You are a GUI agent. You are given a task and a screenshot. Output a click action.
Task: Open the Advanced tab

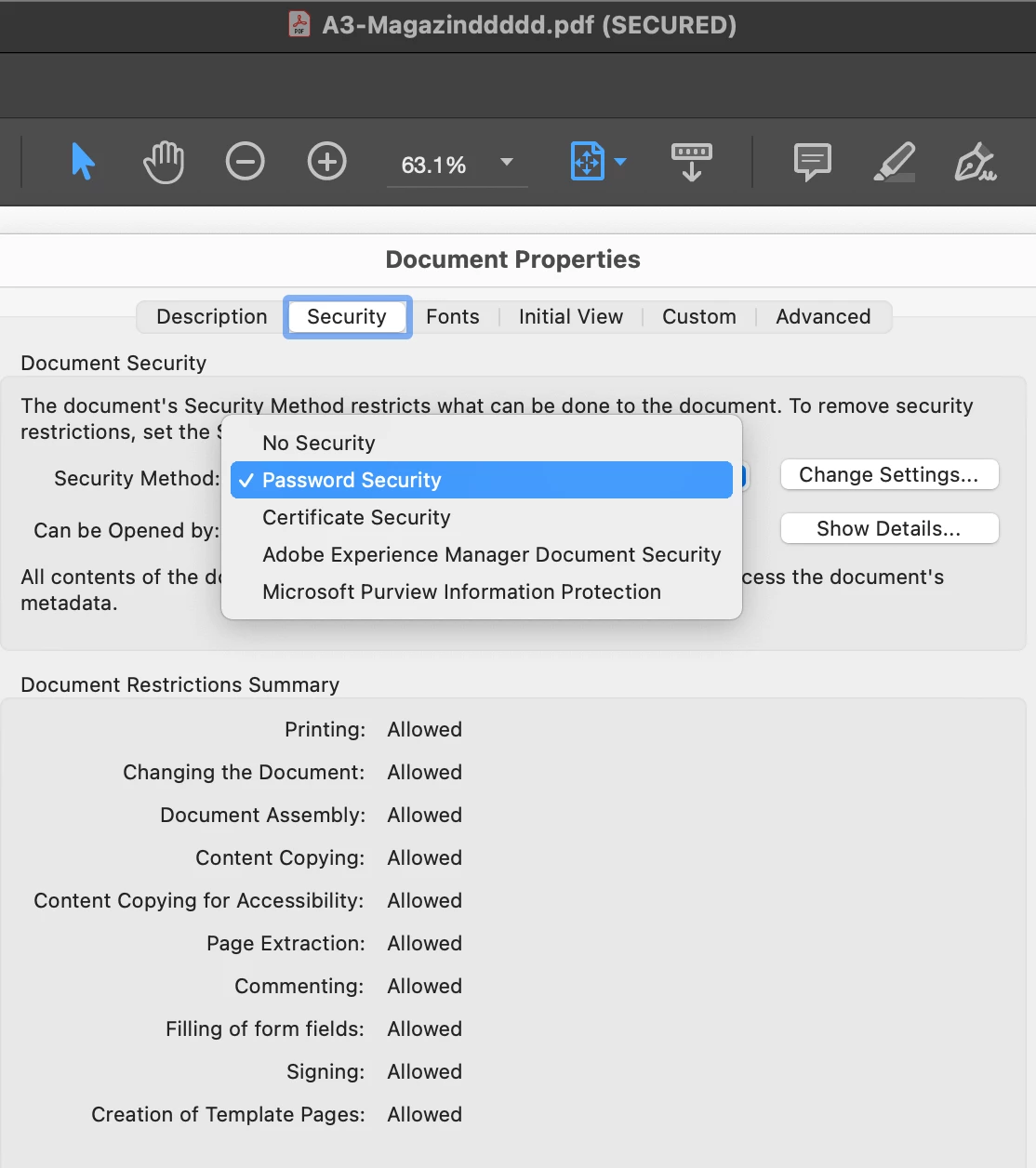coord(823,316)
